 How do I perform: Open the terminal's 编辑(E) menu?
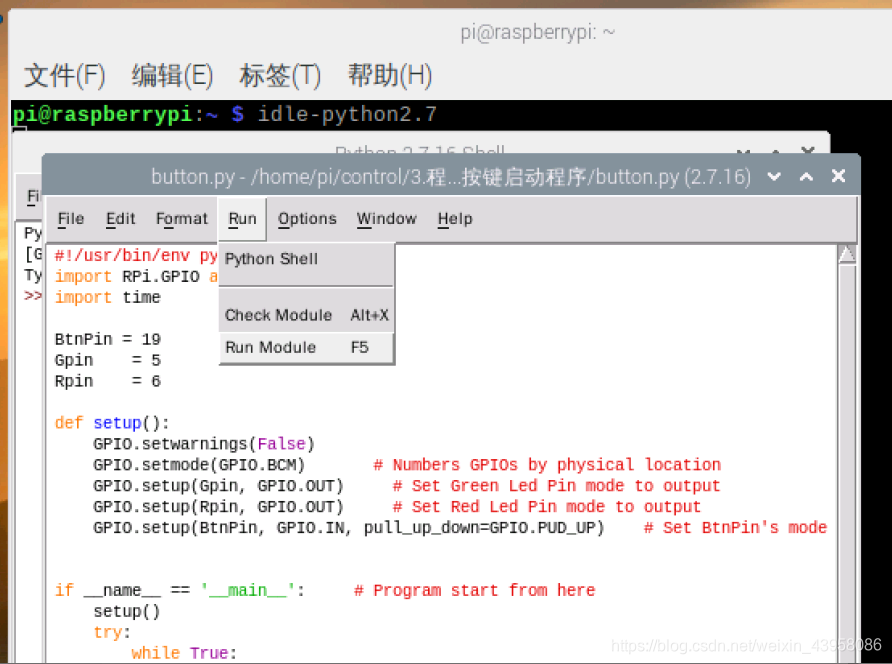(x=173, y=75)
